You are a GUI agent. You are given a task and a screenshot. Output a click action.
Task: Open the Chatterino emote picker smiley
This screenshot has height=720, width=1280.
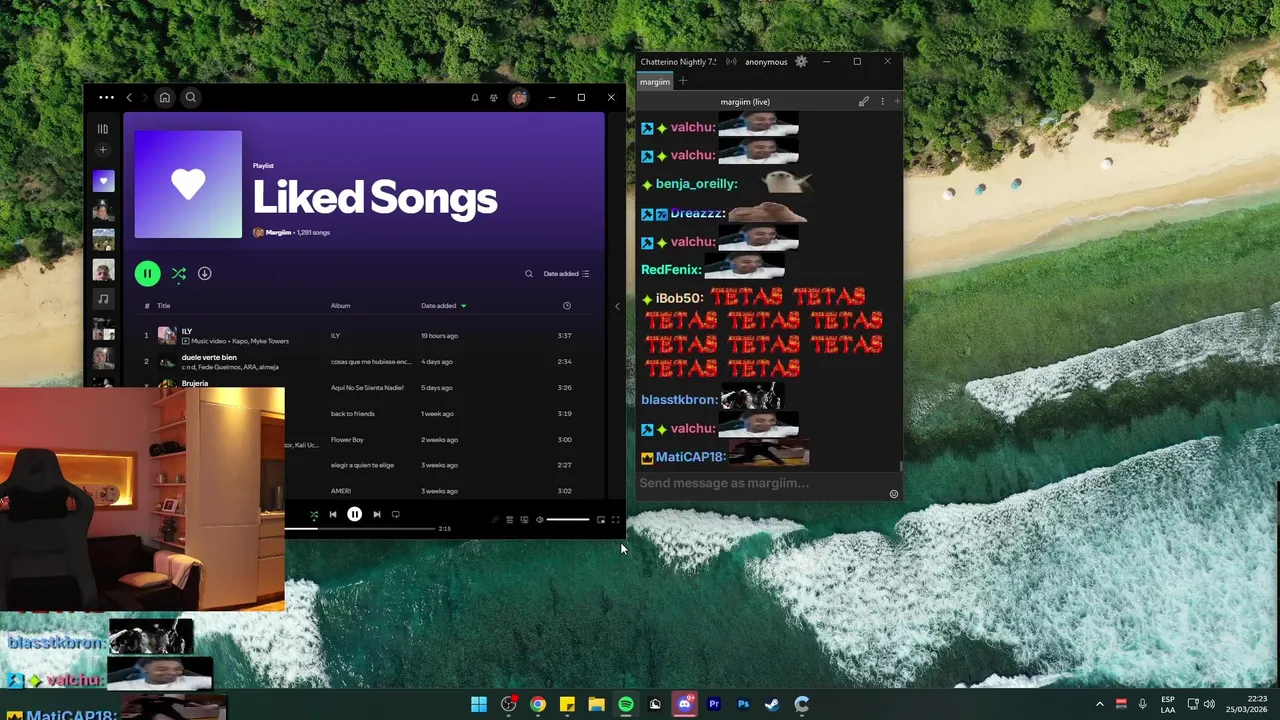[894, 493]
